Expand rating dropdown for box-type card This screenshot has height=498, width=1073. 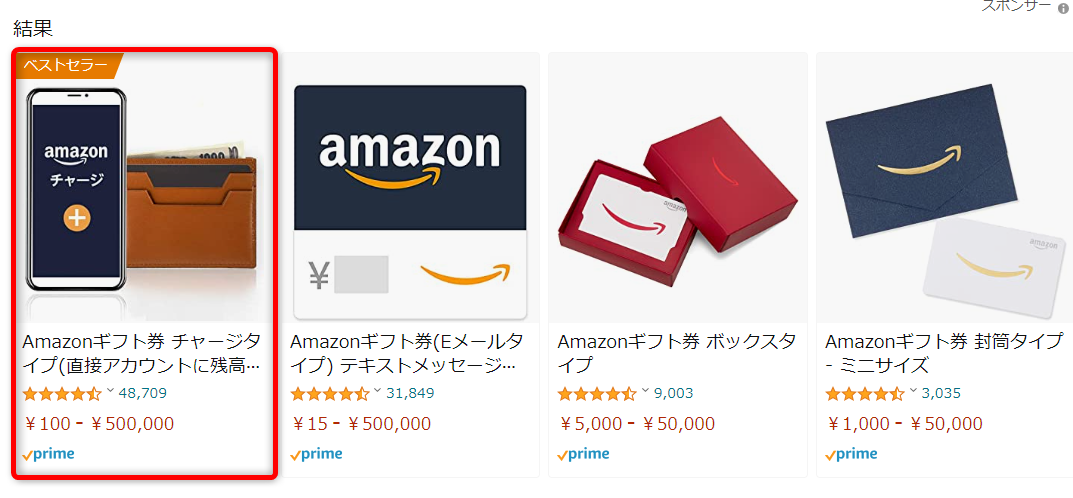(645, 392)
